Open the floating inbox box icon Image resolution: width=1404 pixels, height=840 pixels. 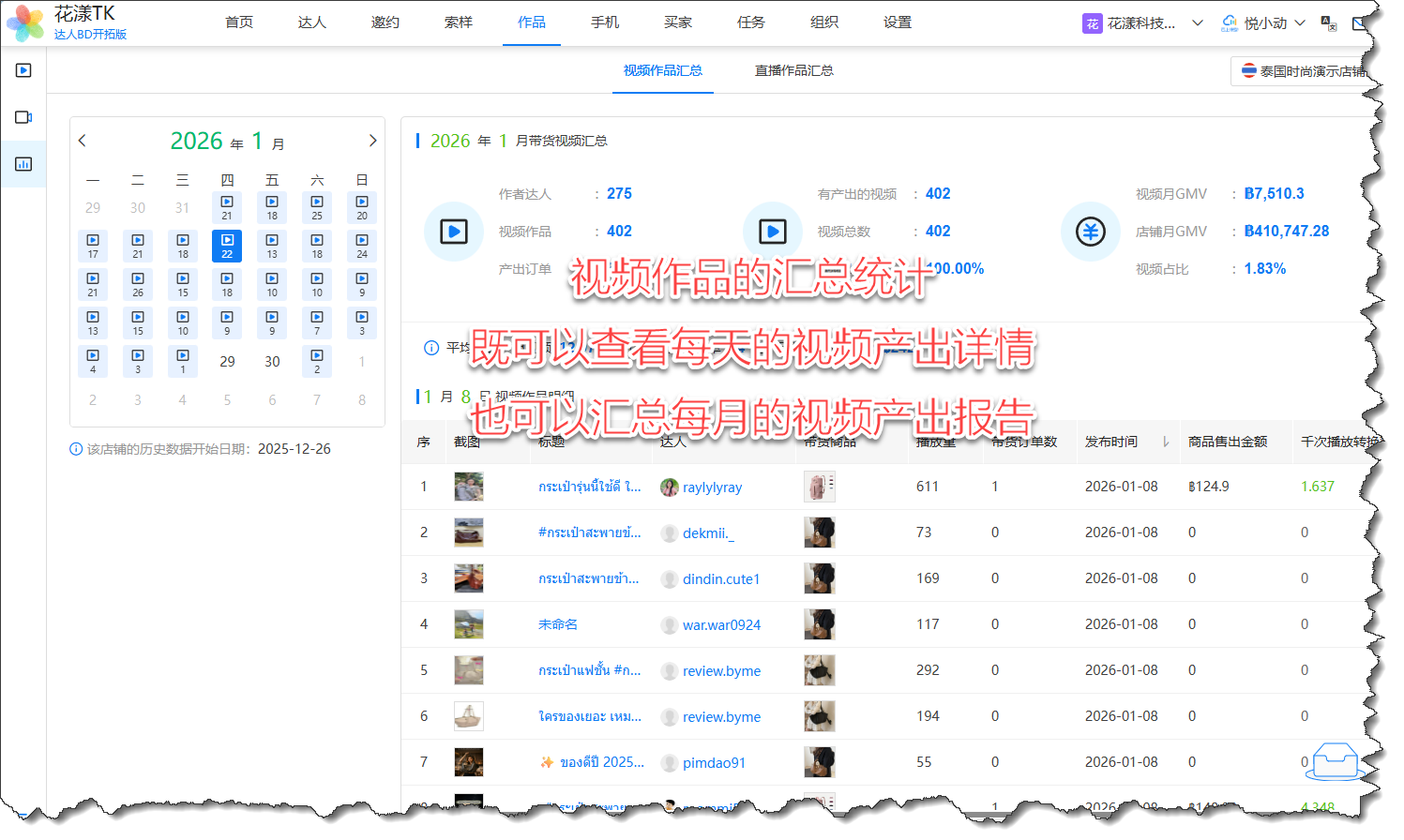(x=1336, y=760)
